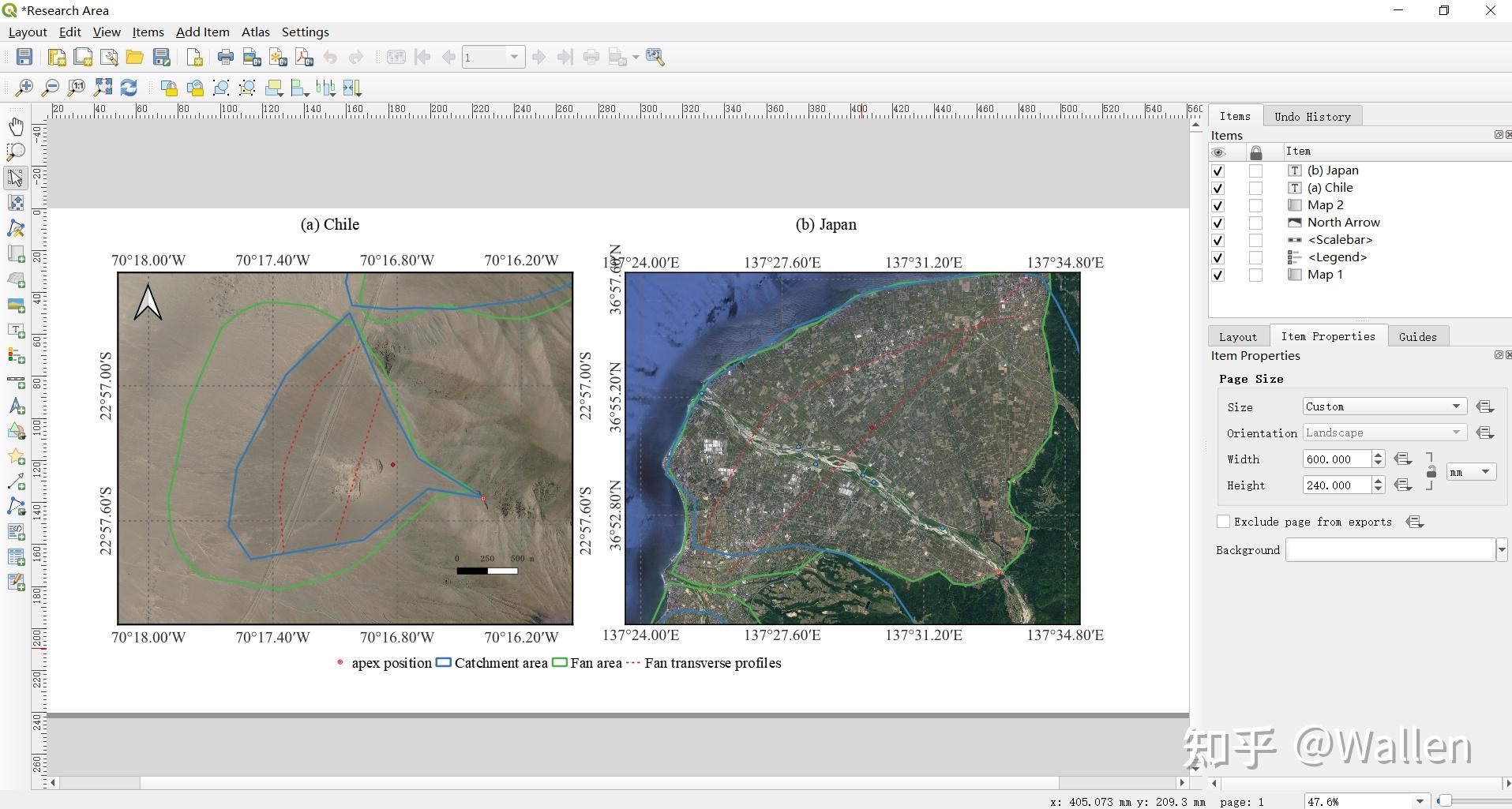Switch to the Undo History tab
This screenshot has height=809, width=1512.
1311,117
